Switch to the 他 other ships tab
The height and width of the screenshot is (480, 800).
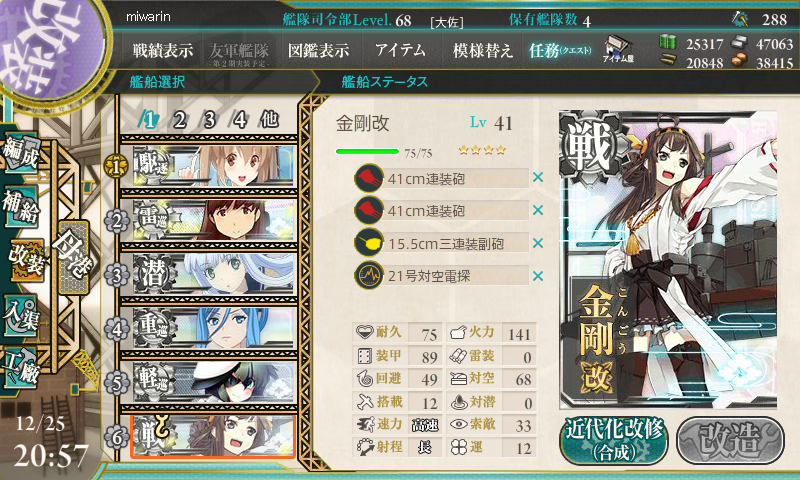pos(269,119)
